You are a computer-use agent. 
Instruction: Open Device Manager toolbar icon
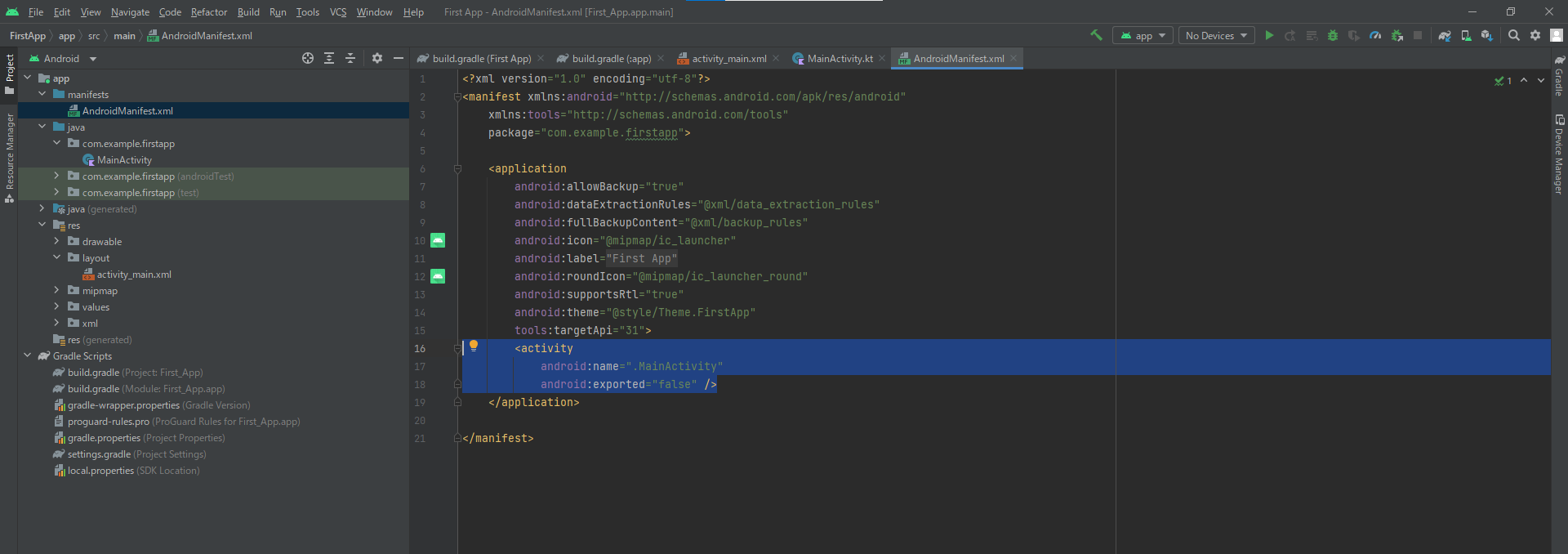point(1466,35)
